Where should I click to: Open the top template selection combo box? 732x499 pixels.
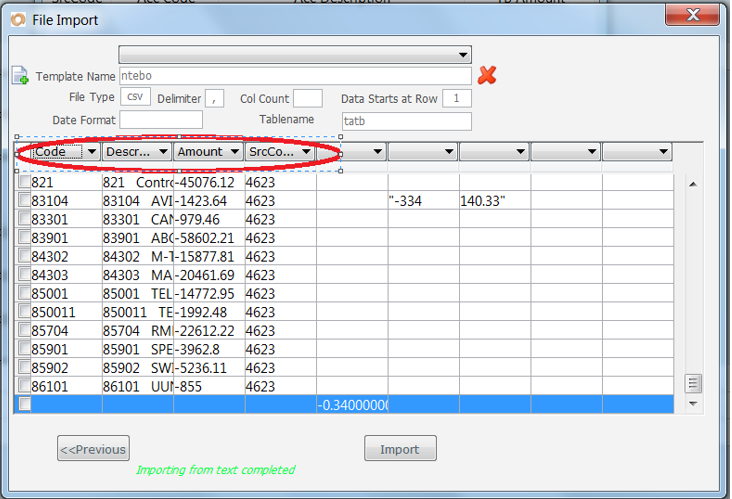pos(295,54)
